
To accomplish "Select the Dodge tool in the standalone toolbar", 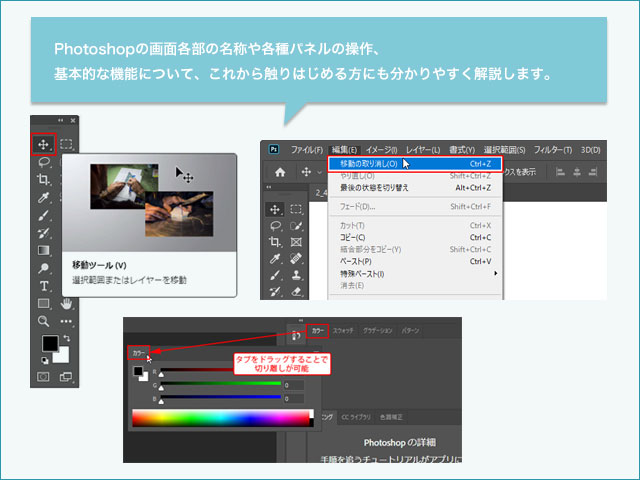I will click(43, 268).
